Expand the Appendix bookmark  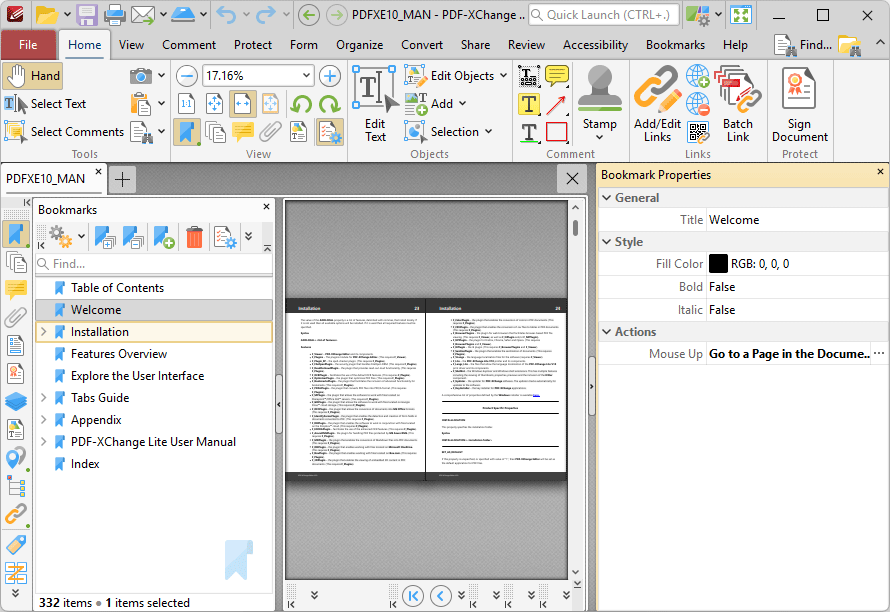(44, 420)
